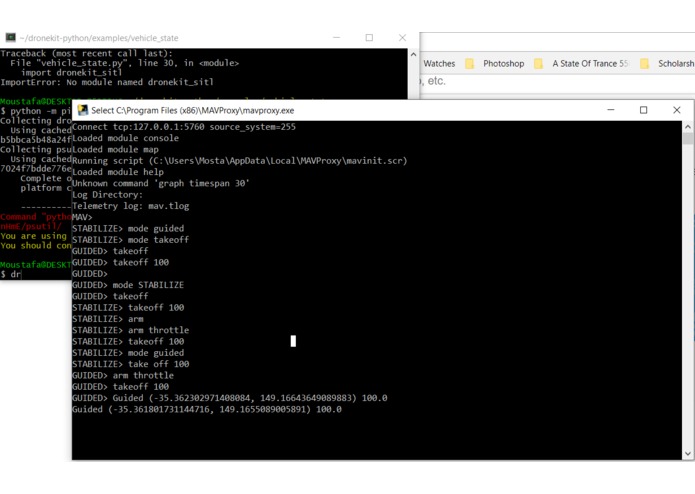Click the ~/dronekit-python/examples/vehicle_state title text

(x=98, y=38)
